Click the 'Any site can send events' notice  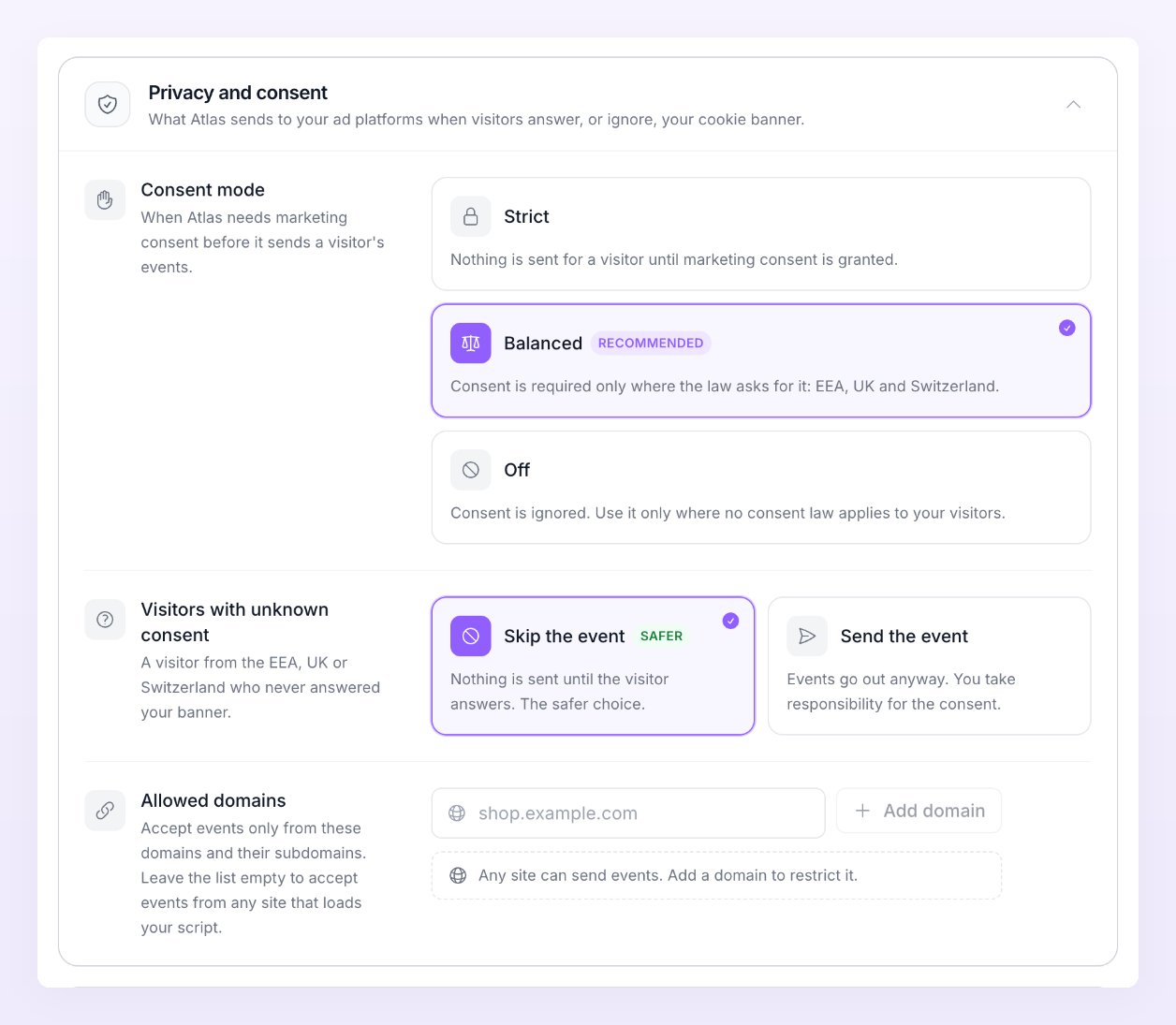tap(716, 875)
